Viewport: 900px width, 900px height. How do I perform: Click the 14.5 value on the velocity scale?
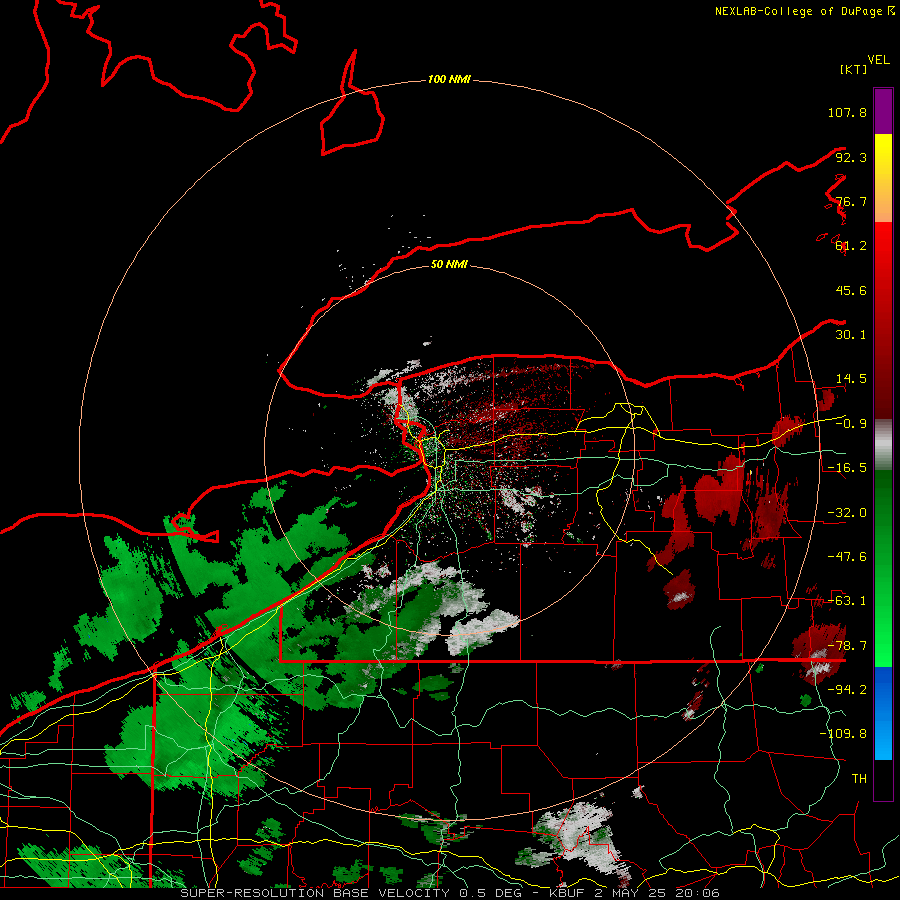coord(851,379)
